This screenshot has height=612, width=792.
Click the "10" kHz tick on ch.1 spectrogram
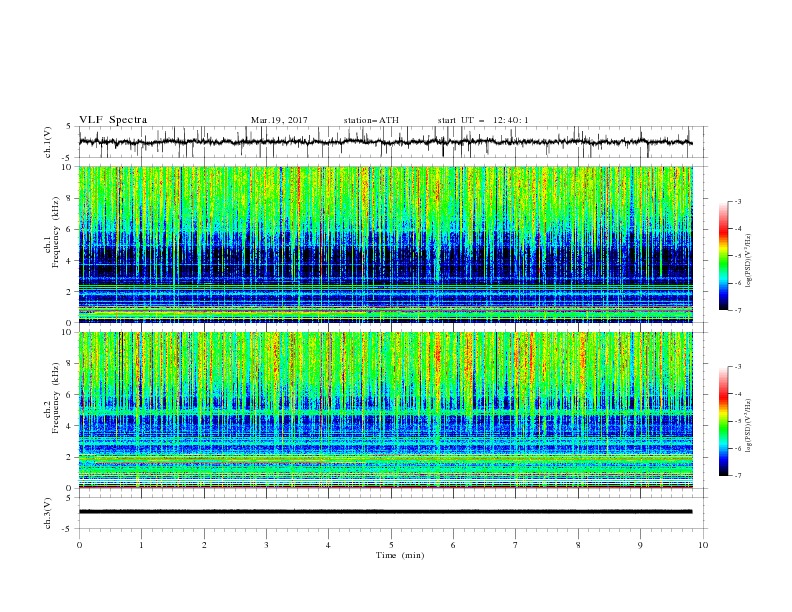67,167
